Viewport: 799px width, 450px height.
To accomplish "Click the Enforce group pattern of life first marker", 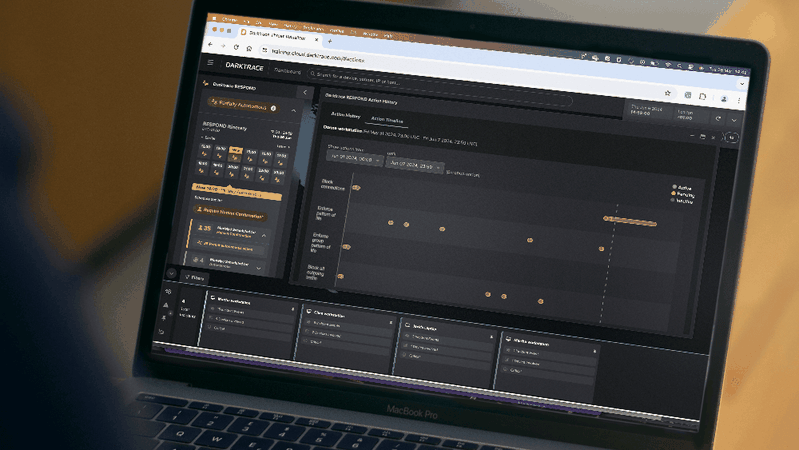I will [346, 247].
